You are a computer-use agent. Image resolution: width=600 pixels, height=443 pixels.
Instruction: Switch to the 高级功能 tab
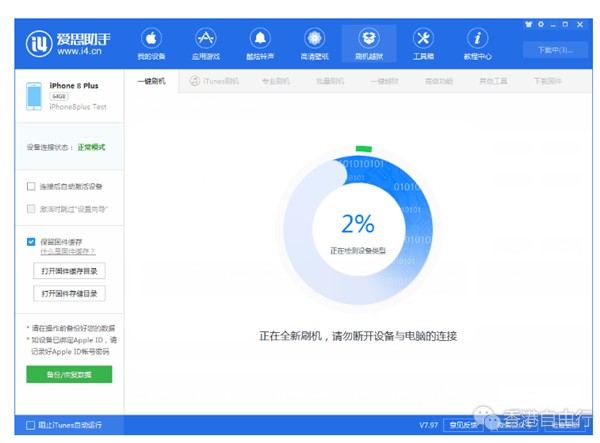tap(439, 81)
